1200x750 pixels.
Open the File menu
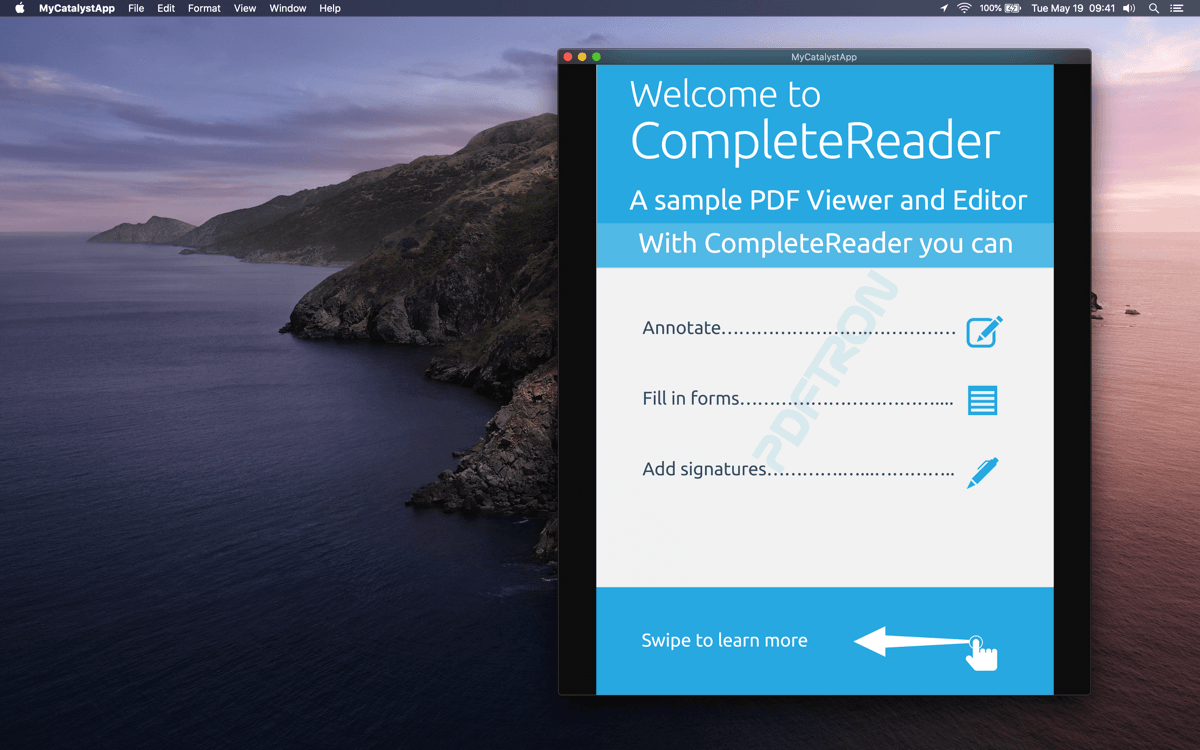pos(136,8)
